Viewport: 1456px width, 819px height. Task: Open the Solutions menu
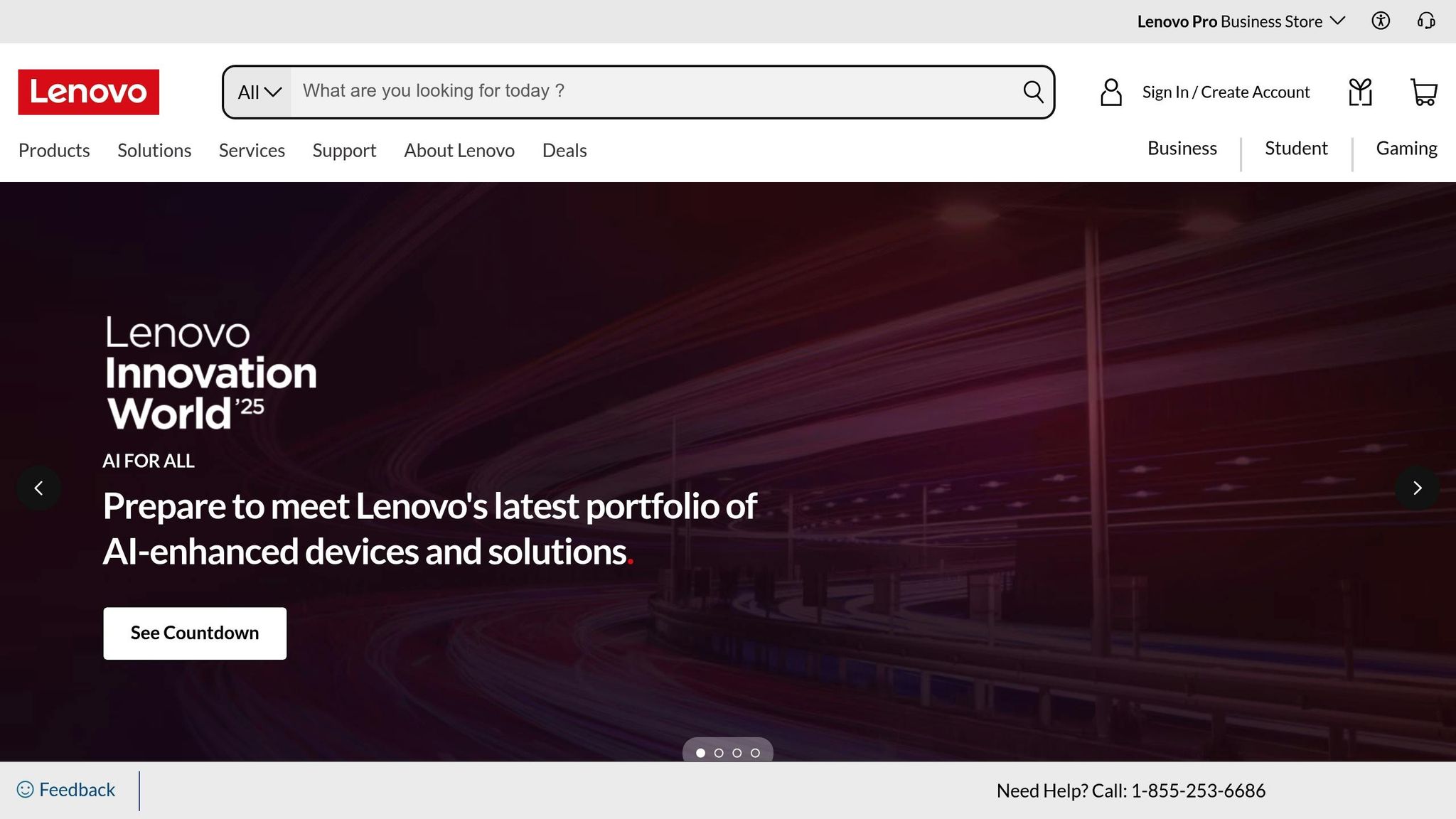pos(154,151)
